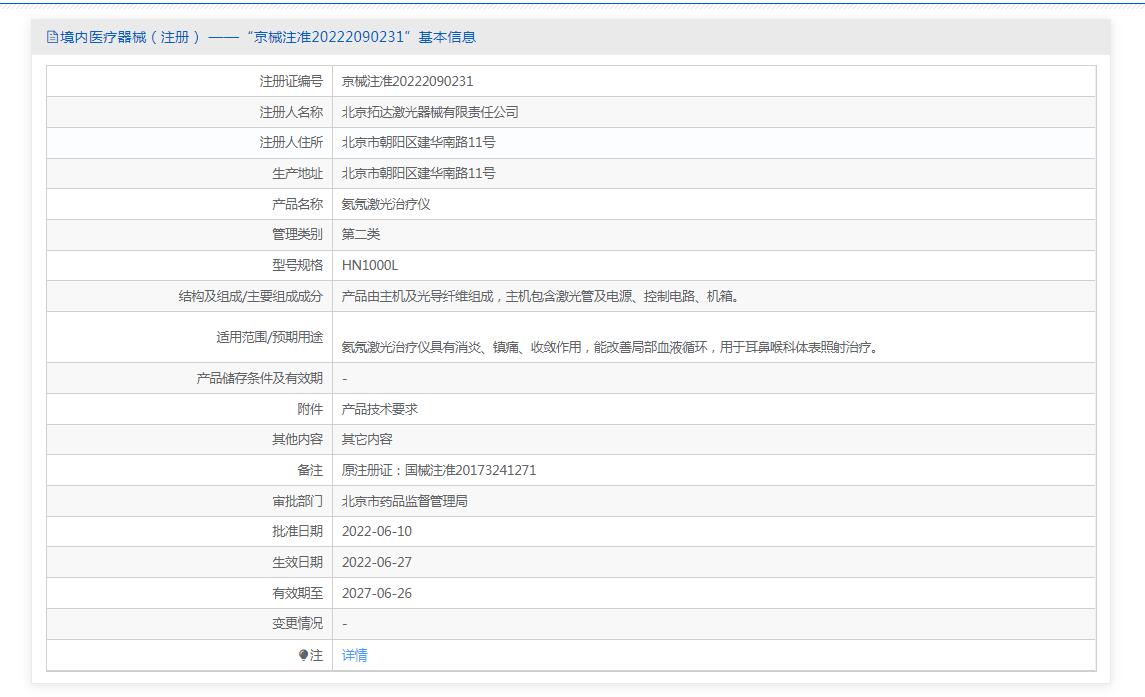Image resolution: width=1145 pixels, height=697 pixels.
Task: Click the structure composition description text
Action: pyautogui.click(x=540, y=296)
